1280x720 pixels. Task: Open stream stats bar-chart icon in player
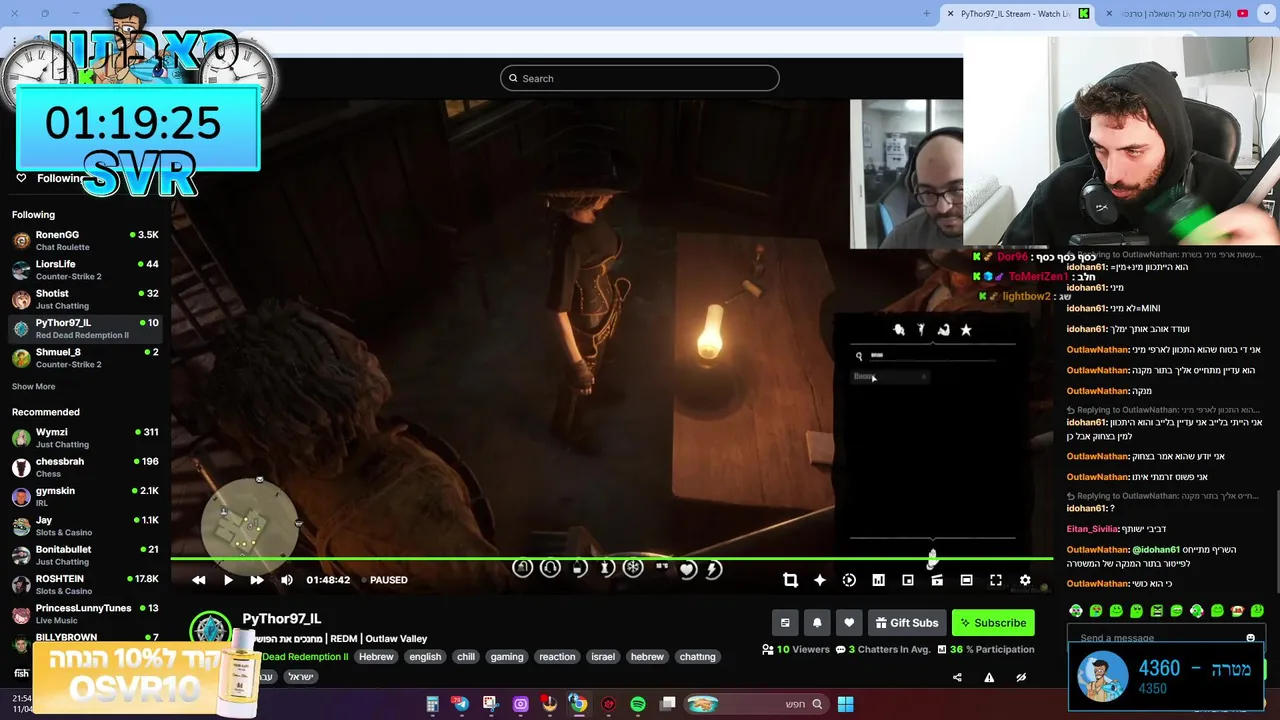click(x=878, y=580)
